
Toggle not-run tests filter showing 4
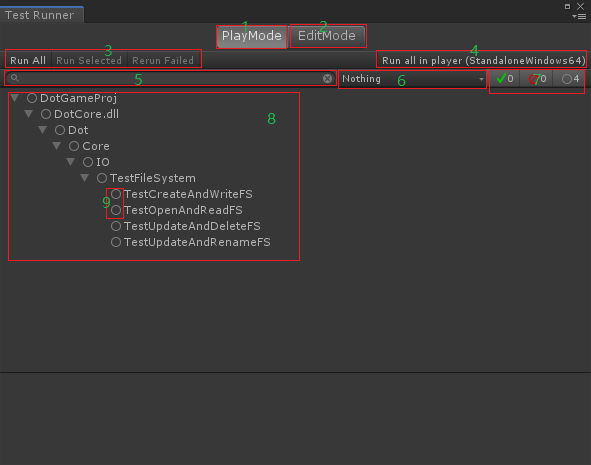570,79
